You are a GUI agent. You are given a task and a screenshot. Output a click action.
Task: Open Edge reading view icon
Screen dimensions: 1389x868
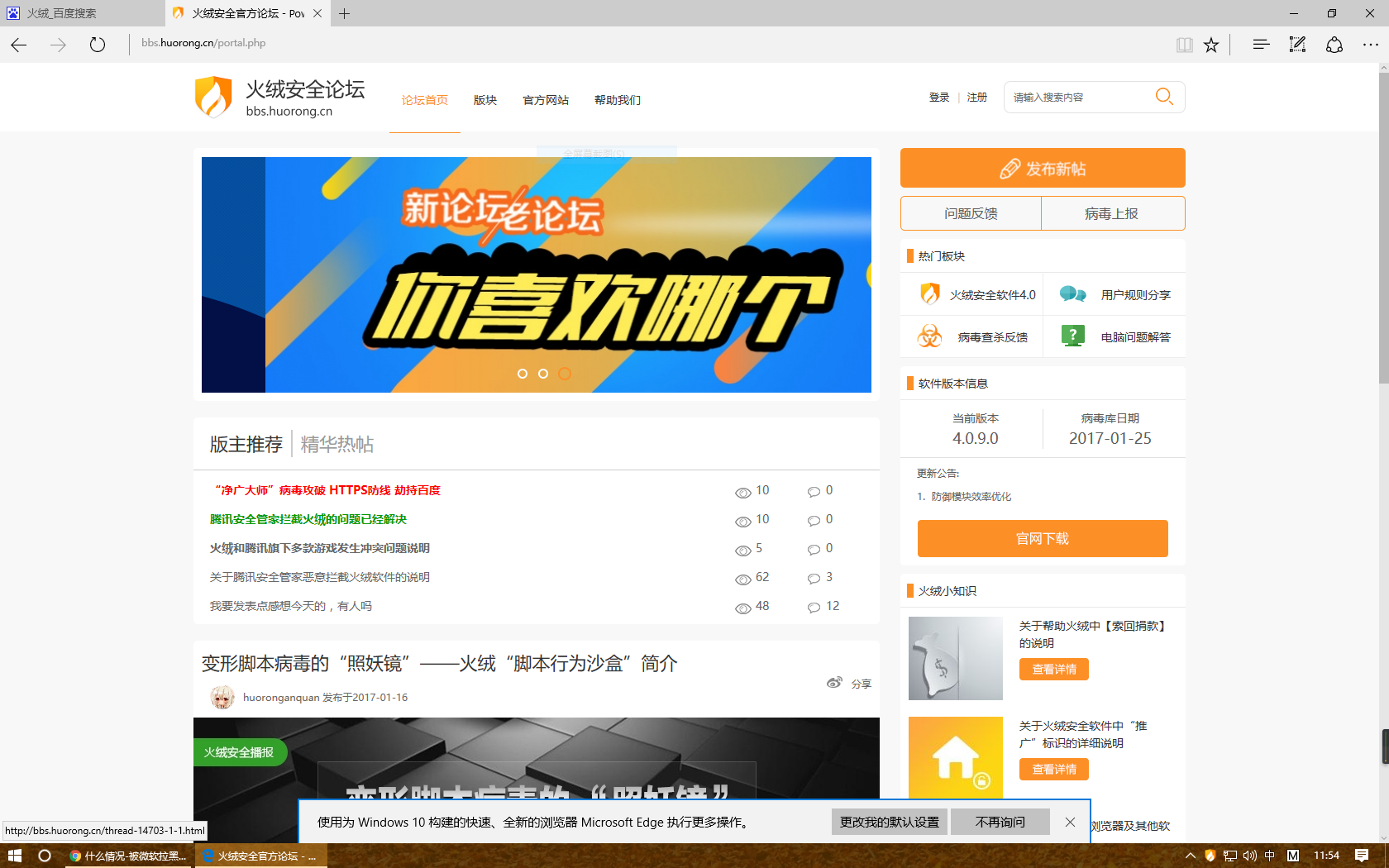pyautogui.click(x=1184, y=45)
